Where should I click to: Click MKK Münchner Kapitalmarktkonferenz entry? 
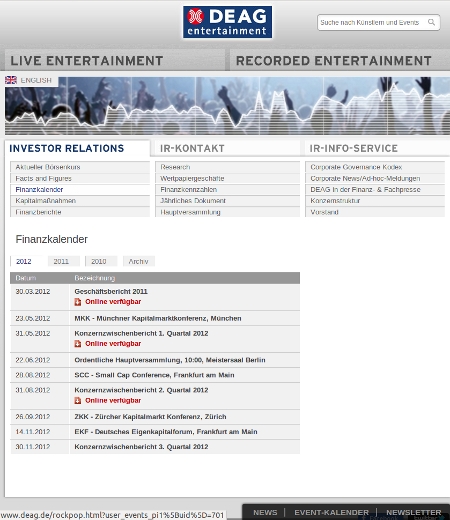coord(158,318)
